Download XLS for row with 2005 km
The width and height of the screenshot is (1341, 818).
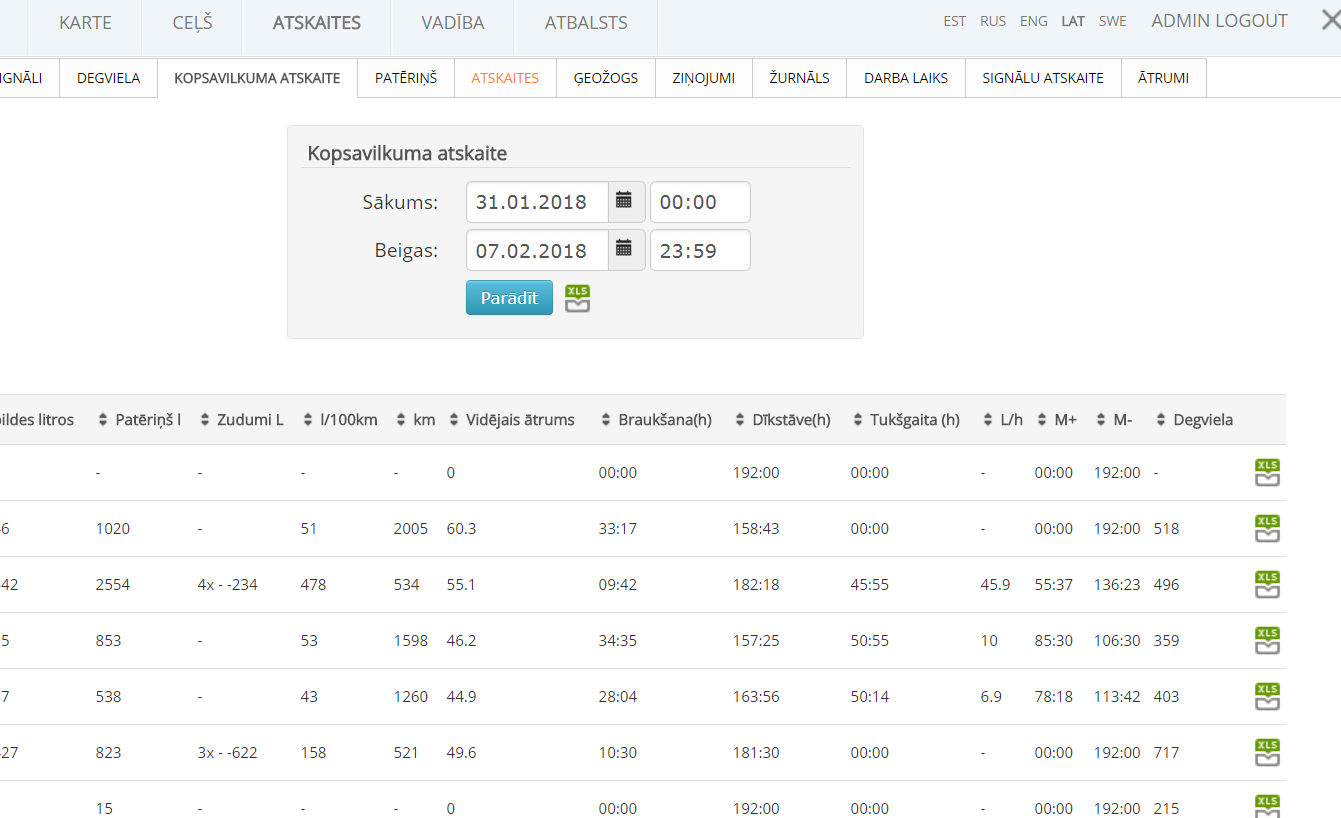(x=1267, y=528)
